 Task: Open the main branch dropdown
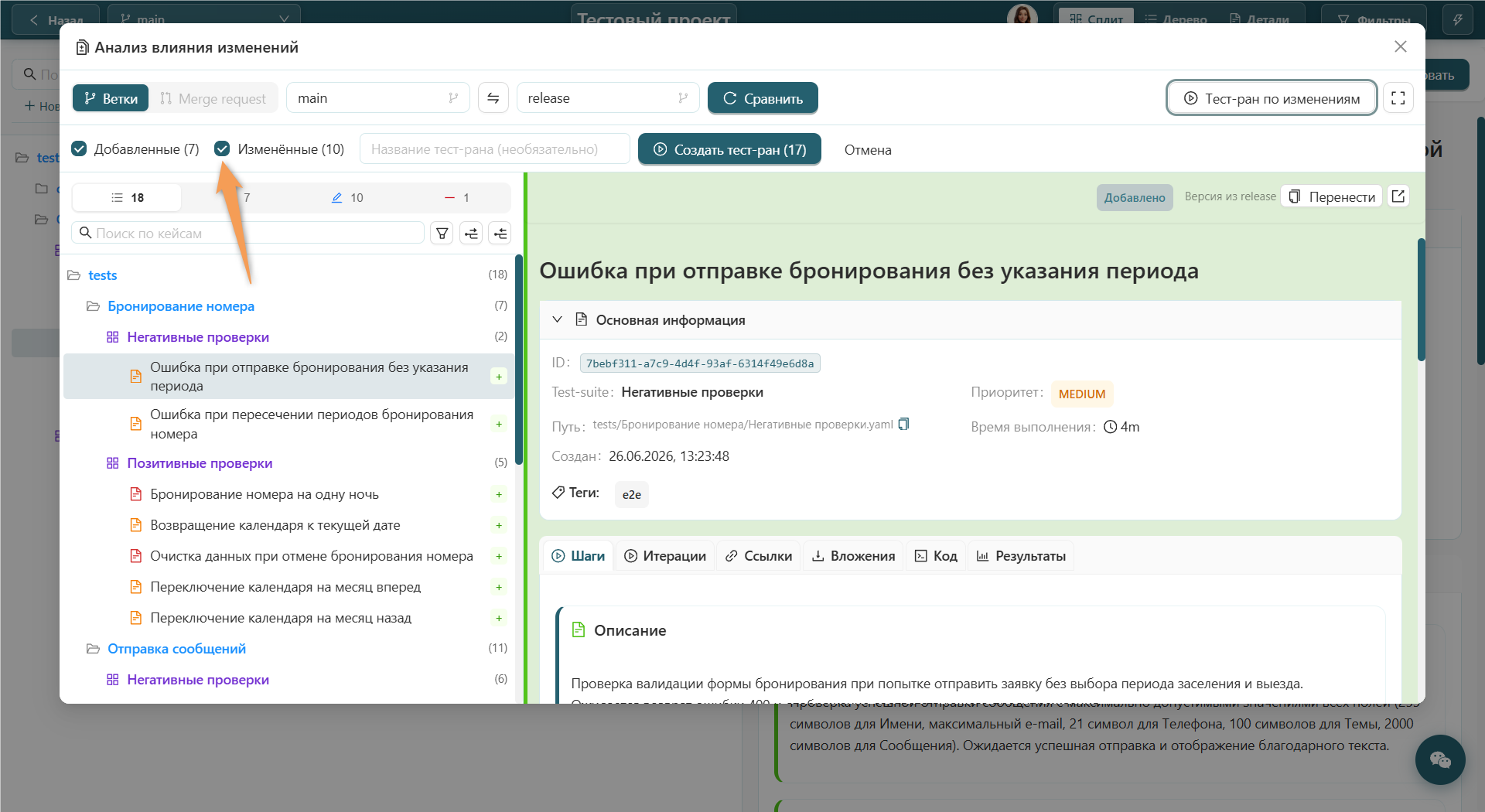click(x=377, y=98)
